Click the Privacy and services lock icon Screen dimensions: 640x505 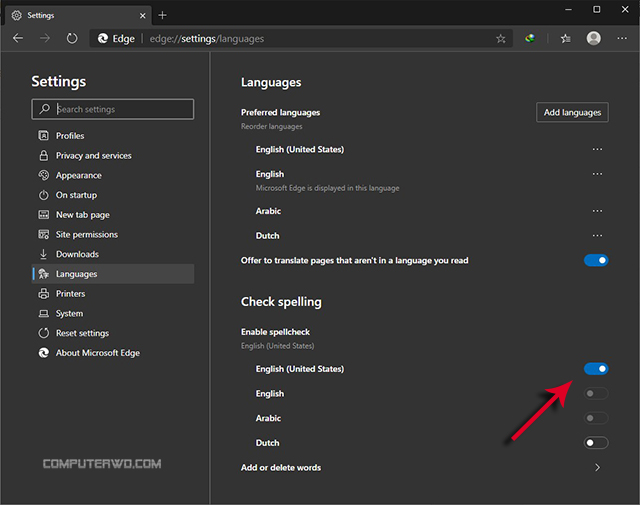[x=44, y=155]
